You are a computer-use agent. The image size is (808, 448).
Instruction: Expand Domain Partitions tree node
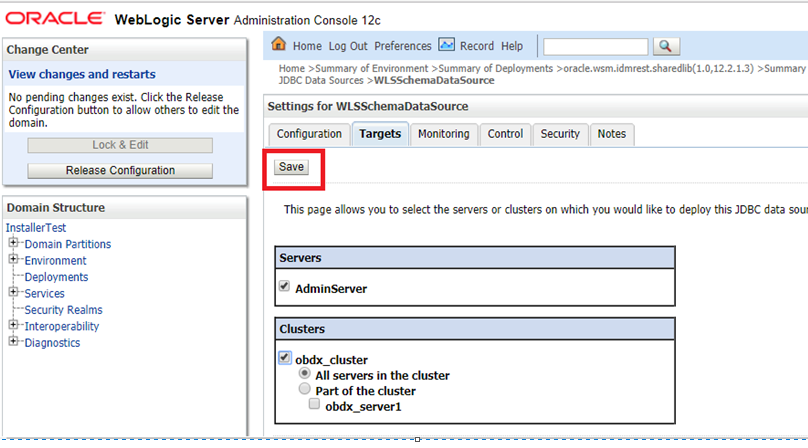(13, 242)
